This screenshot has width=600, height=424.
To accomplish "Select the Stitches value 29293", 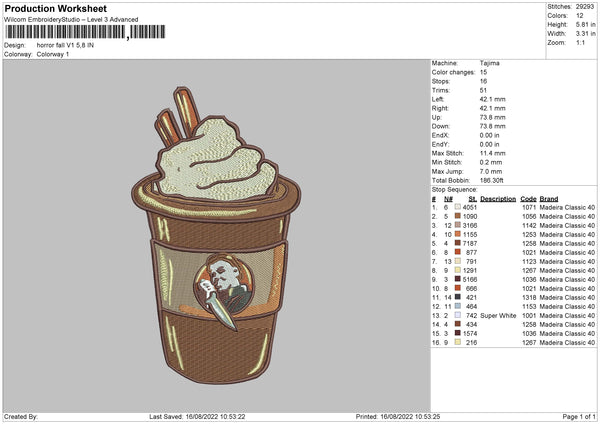I will pos(585,7).
